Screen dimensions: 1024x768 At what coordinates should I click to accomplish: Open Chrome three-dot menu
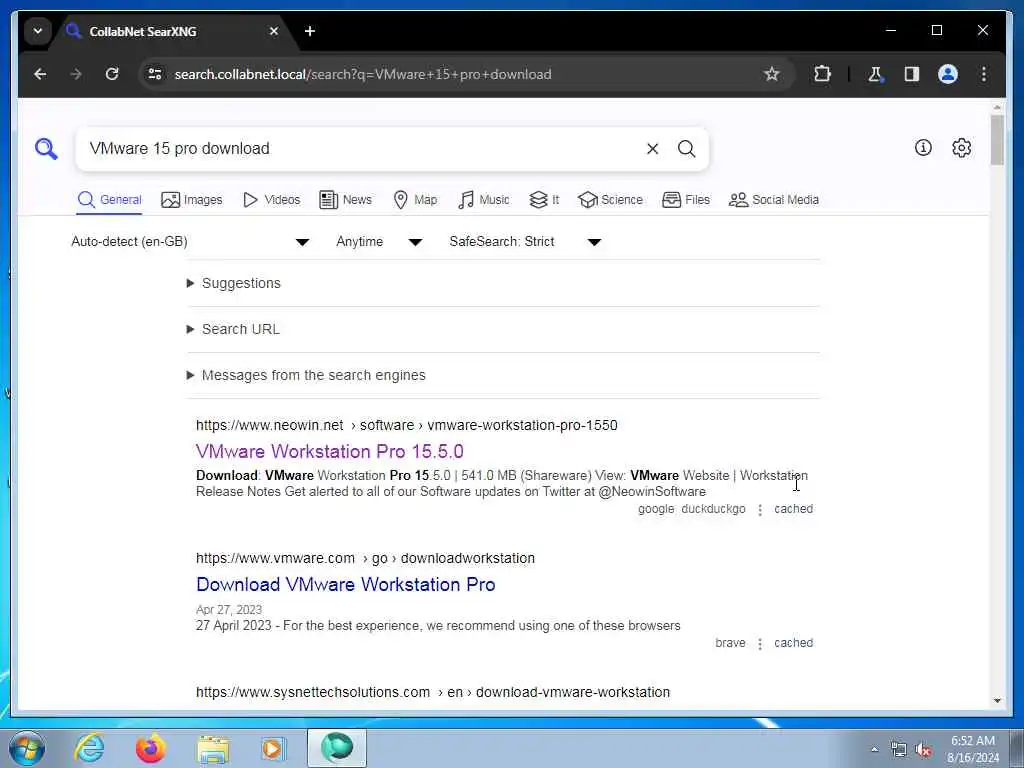(984, 74)
